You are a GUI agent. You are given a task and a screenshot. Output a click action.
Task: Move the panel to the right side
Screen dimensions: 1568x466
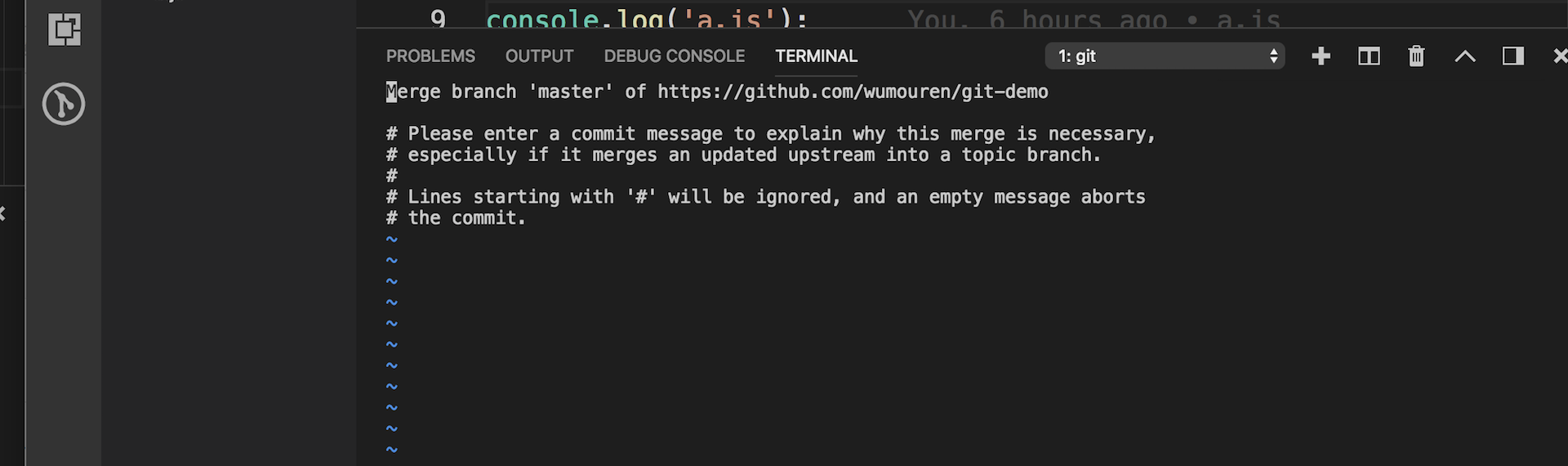(1512, 56)
